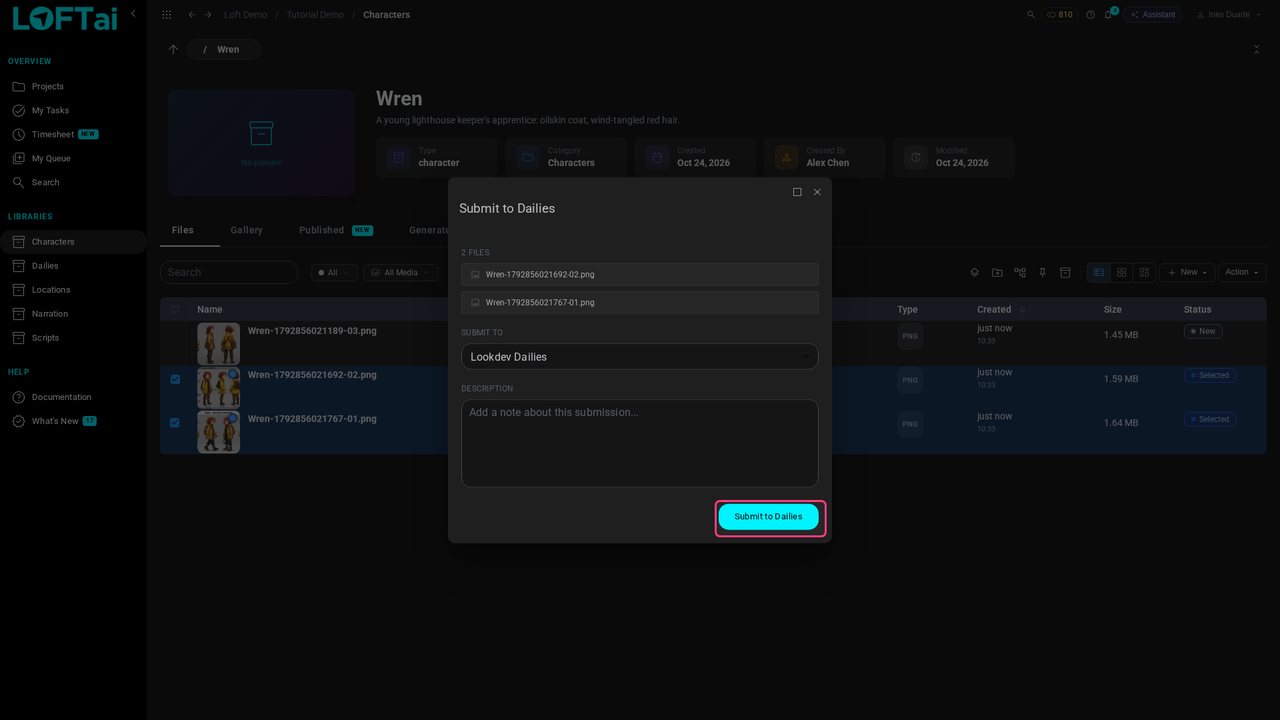Open the Action dropdown menu
This screenshot has height=720, width=1280.
tap(1242, 272)
